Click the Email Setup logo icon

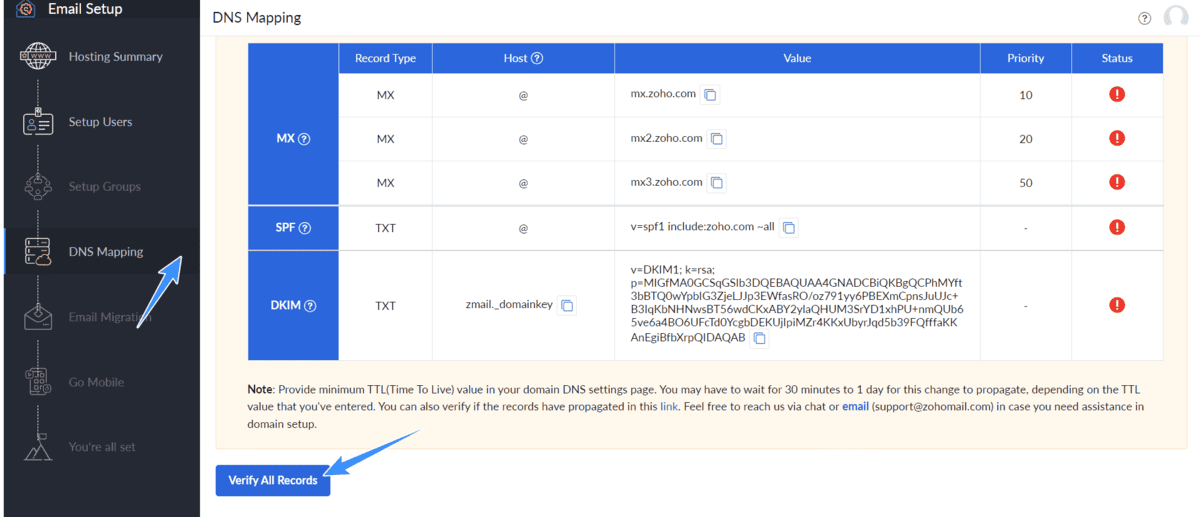pyautogui.click(x=26, y=9)
